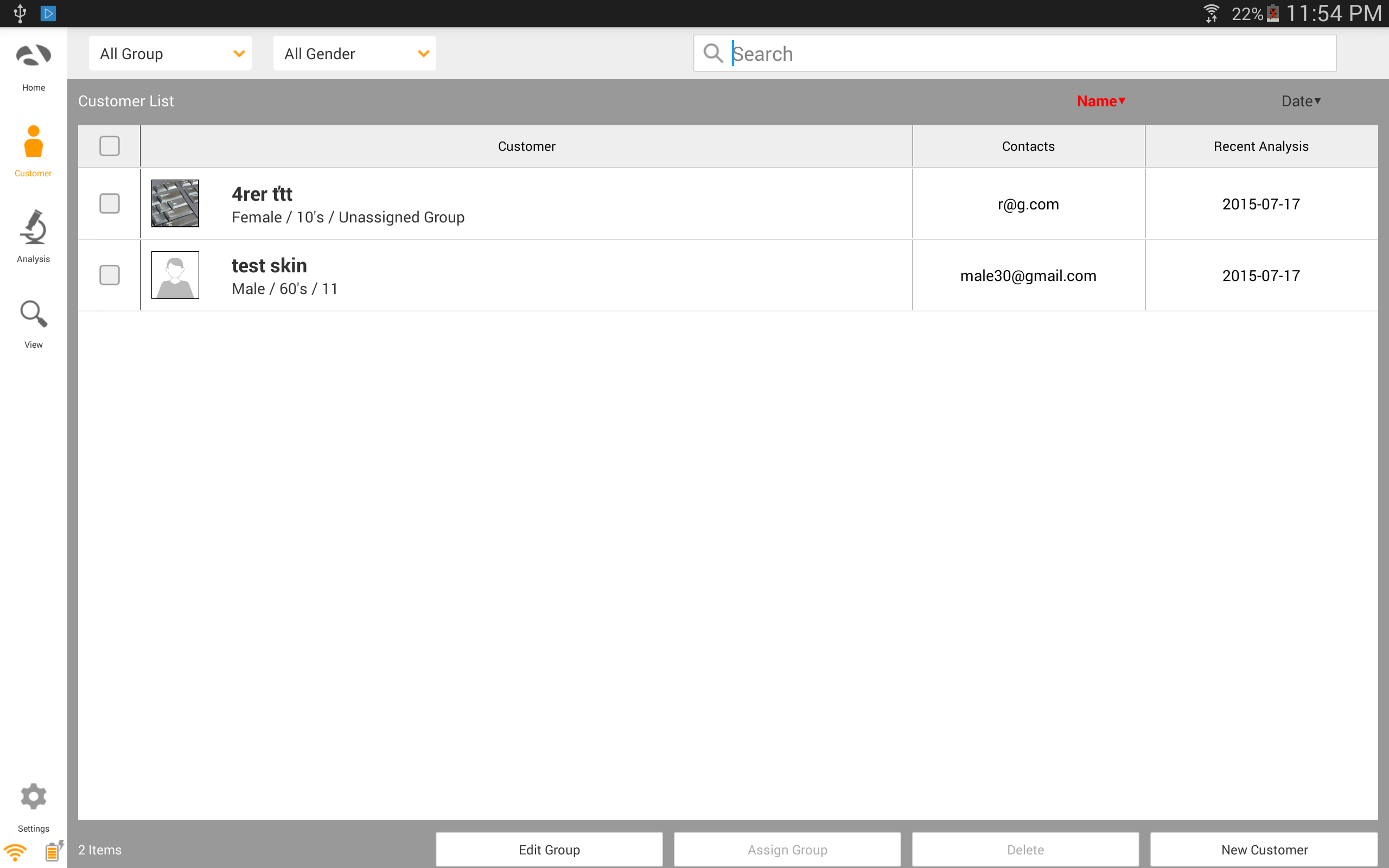Open the Home section from sidebar

click(33, 67)
